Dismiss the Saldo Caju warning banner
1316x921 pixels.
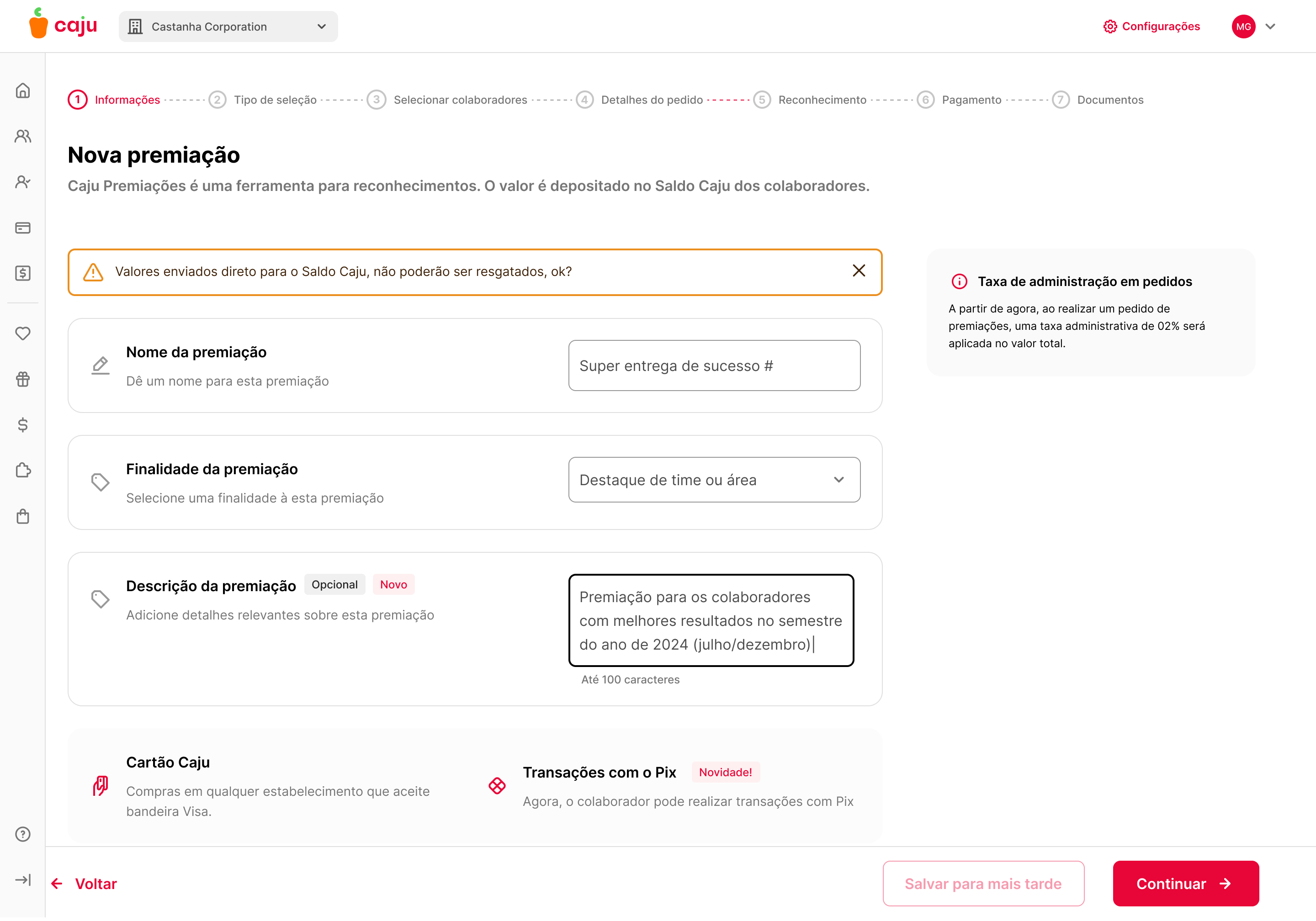858,271
